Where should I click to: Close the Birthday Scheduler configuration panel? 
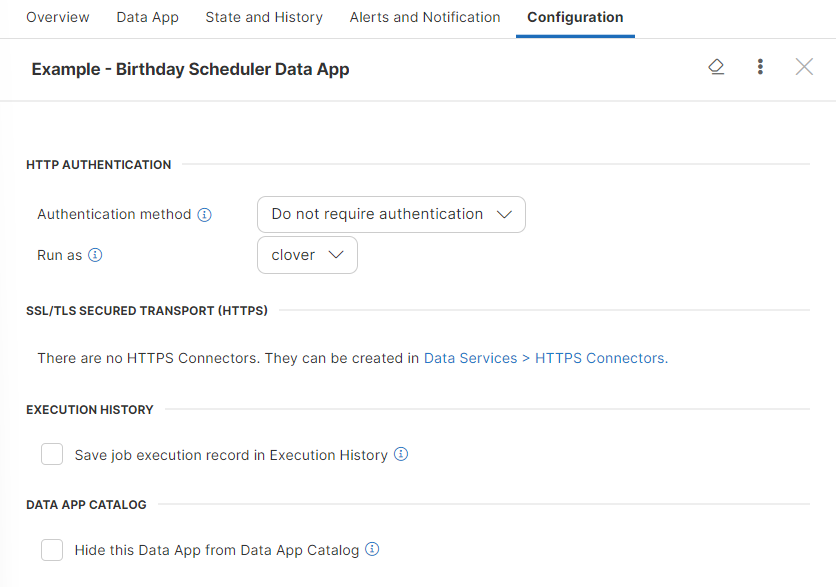click(x=804, y=66)
